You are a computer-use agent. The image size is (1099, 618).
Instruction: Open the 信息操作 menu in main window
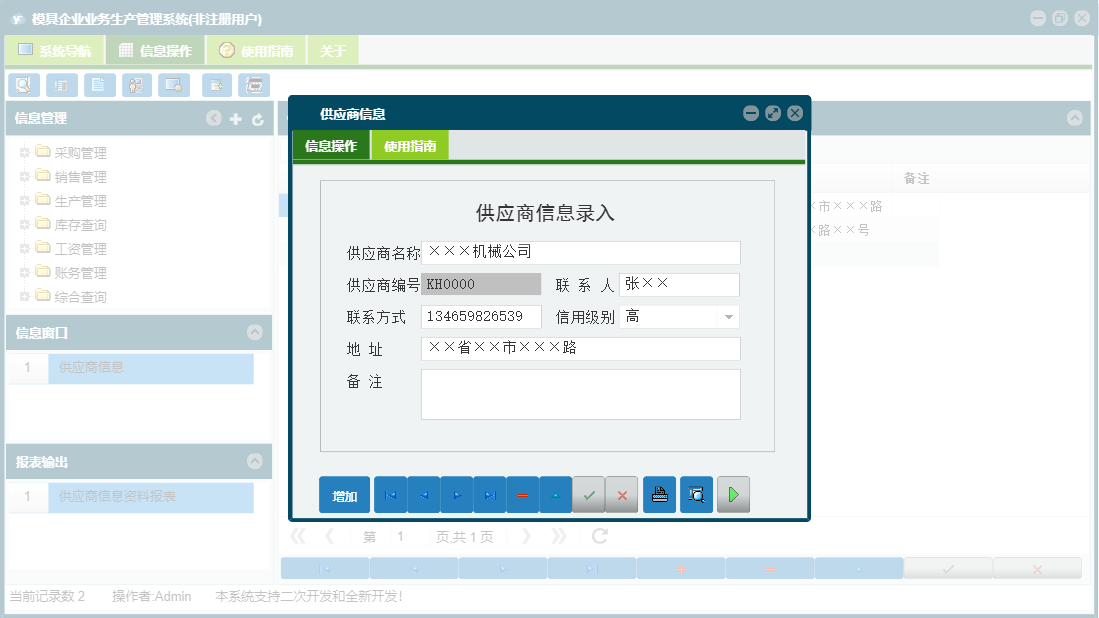(x=156, y=50)
